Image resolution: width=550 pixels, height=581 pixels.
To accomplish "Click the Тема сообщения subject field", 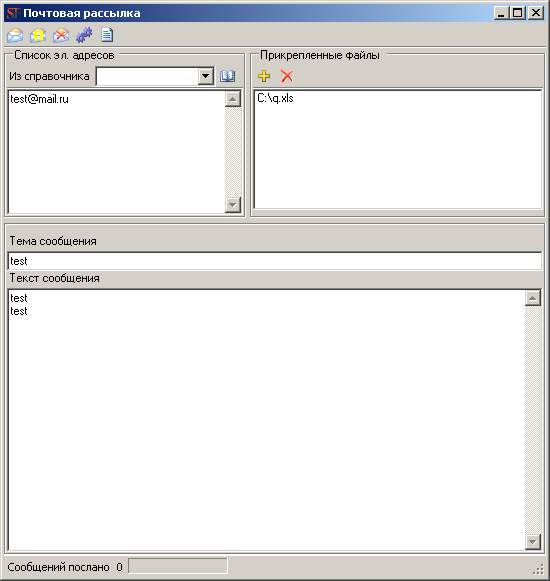I will pyautogui.click(x=274, y=261).
